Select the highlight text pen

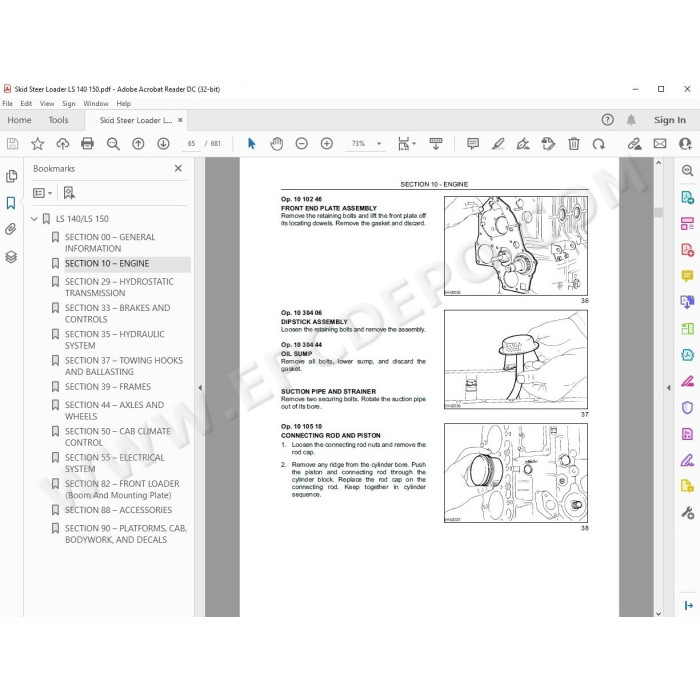(498, 143)
